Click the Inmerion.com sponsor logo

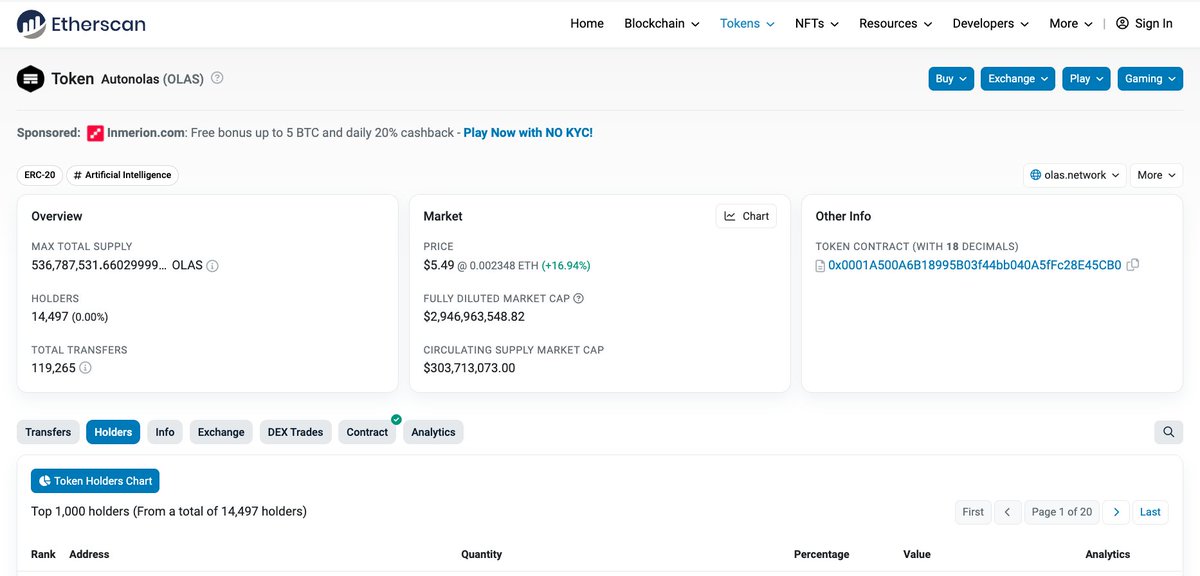95,133
